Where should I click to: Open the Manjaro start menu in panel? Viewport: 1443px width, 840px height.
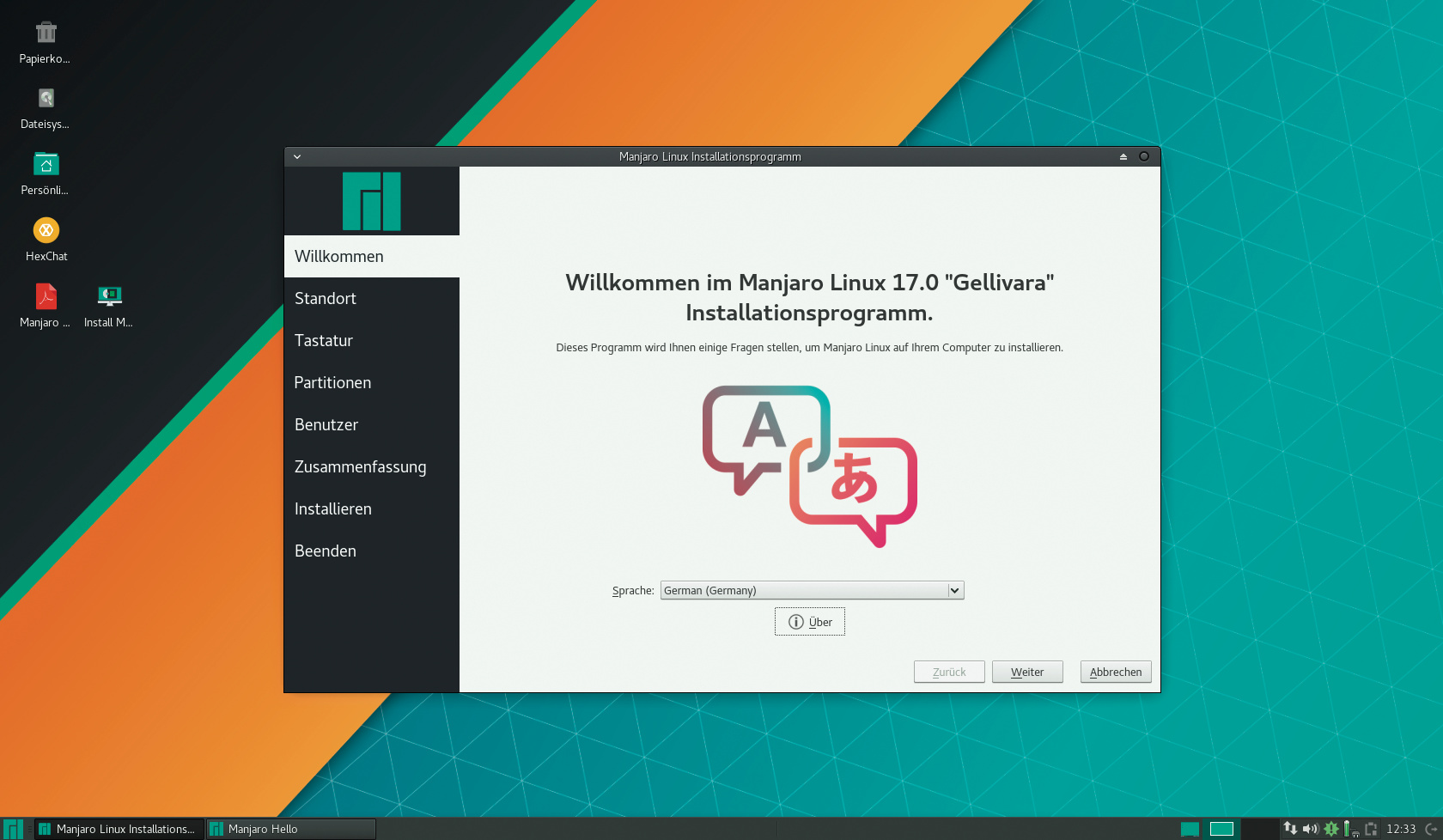tap(13, 829)
